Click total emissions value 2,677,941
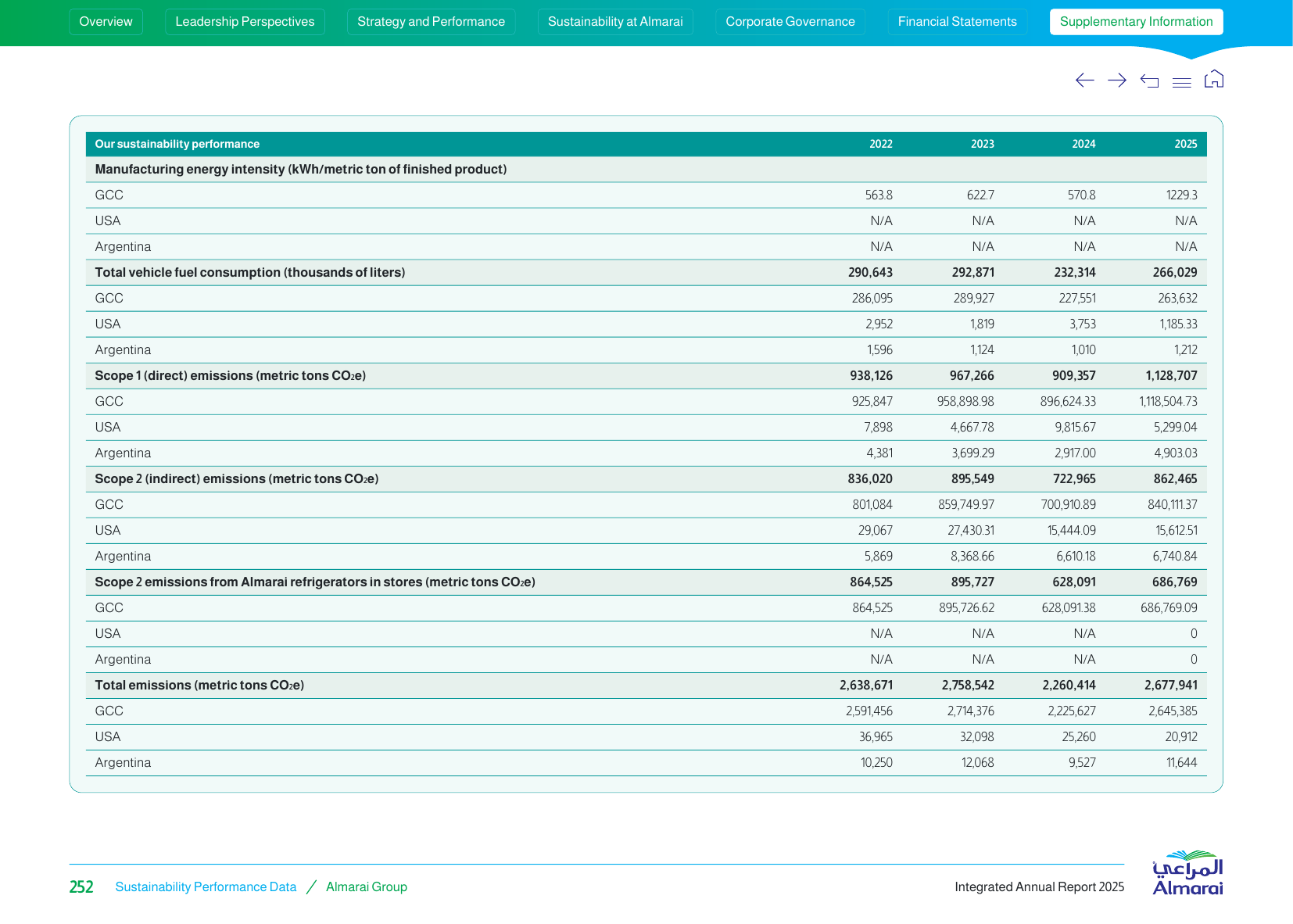Screen dimensions: 1293x924 coord(1171,685)
